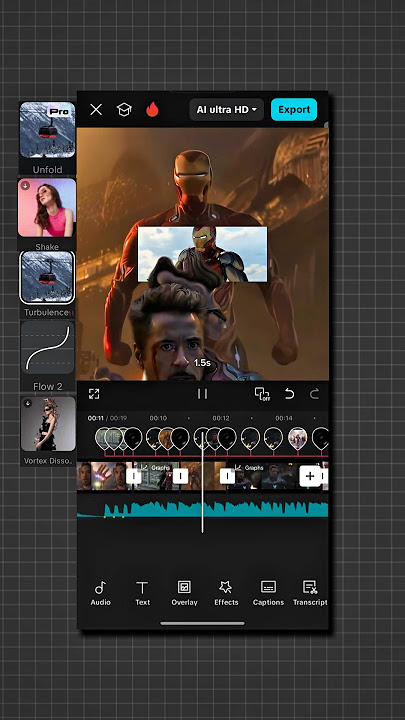Add a new clip with the plus button
Screen dimensions: 405x720
point(310,476)
